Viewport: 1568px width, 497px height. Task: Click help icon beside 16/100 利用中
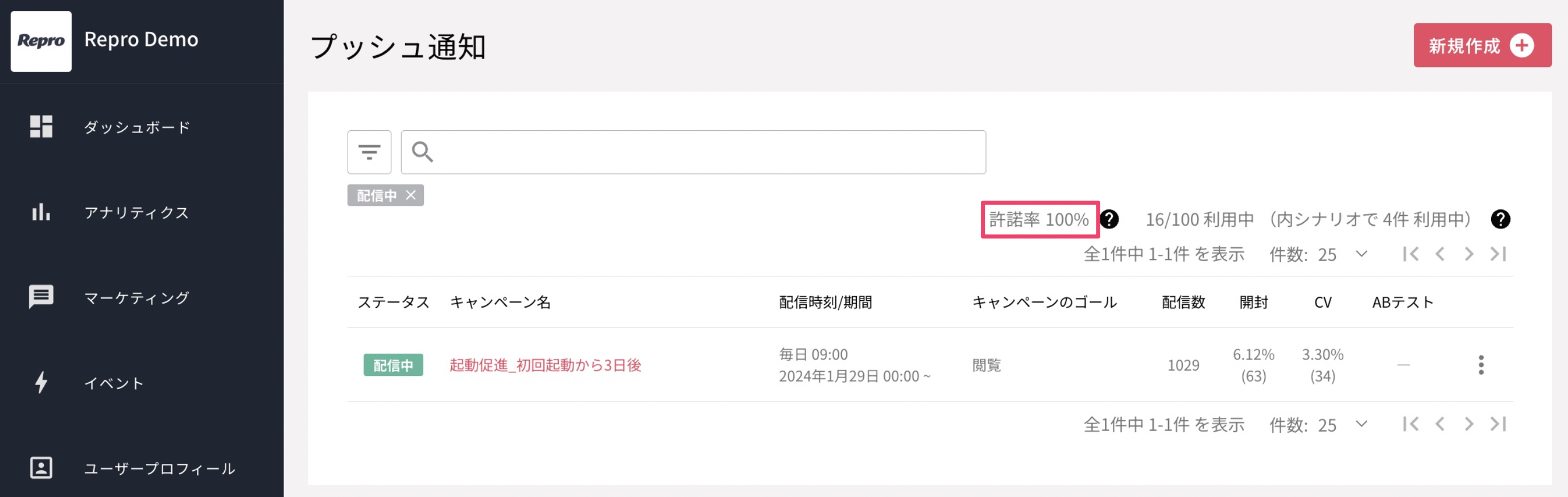pos(1500,219)
